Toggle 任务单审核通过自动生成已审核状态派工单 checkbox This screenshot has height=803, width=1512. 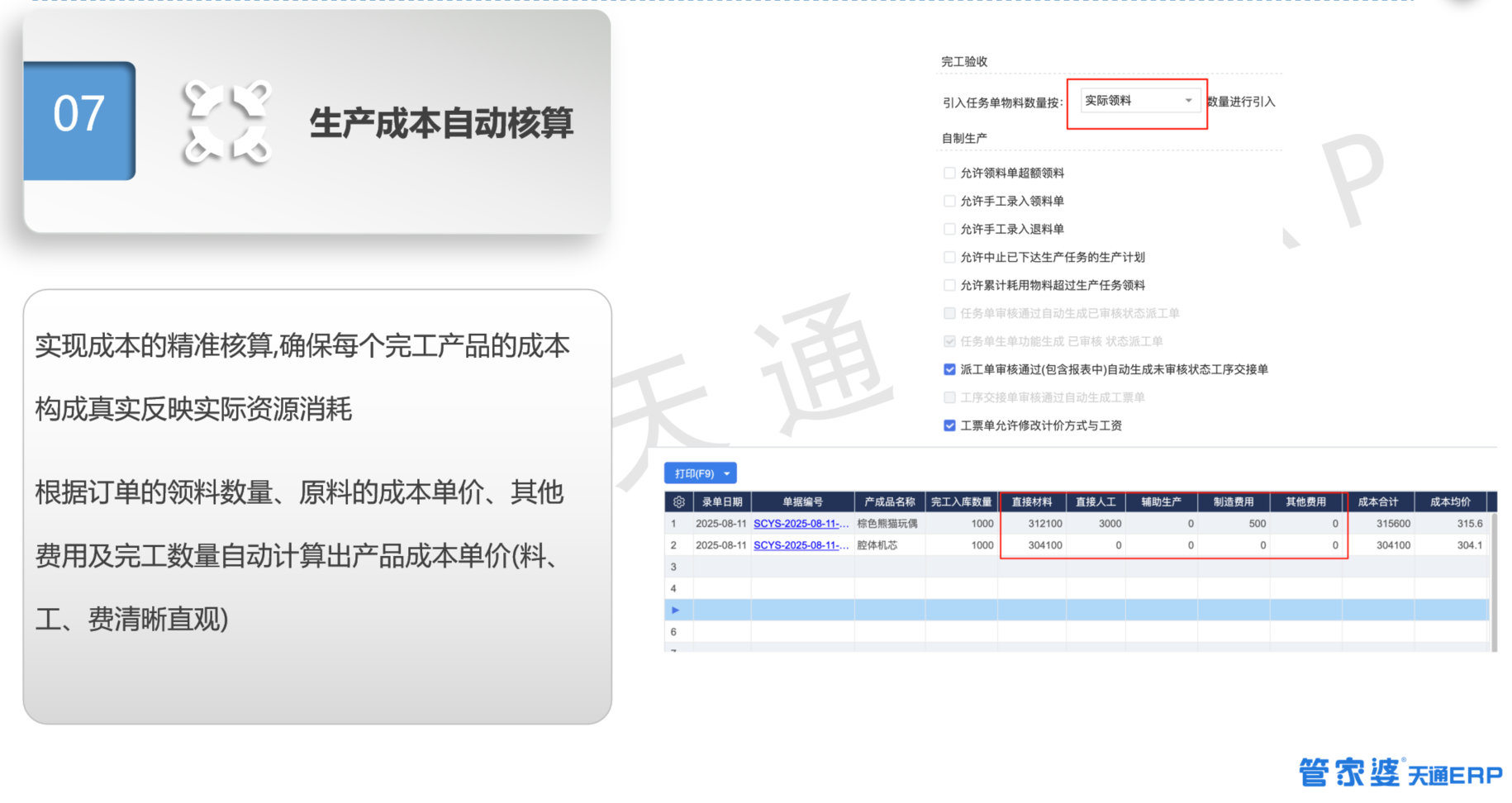pos(949,313)
